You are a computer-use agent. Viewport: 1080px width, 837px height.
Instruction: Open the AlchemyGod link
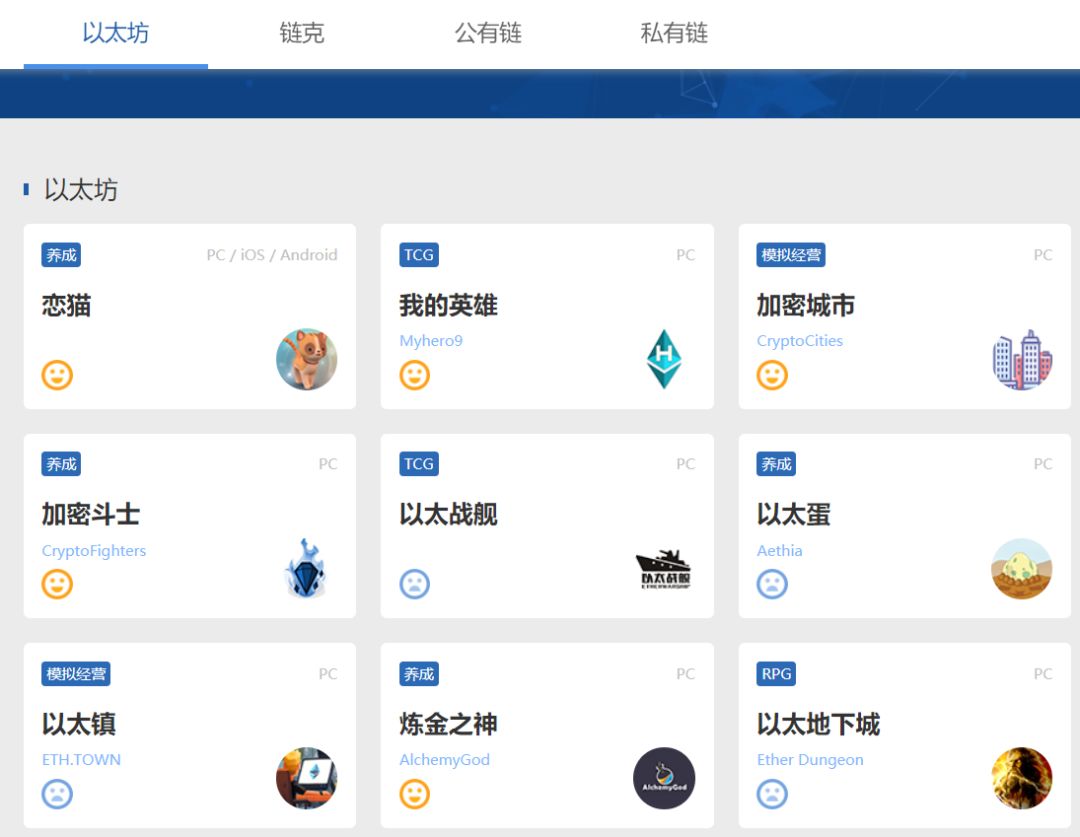point(444,760)
